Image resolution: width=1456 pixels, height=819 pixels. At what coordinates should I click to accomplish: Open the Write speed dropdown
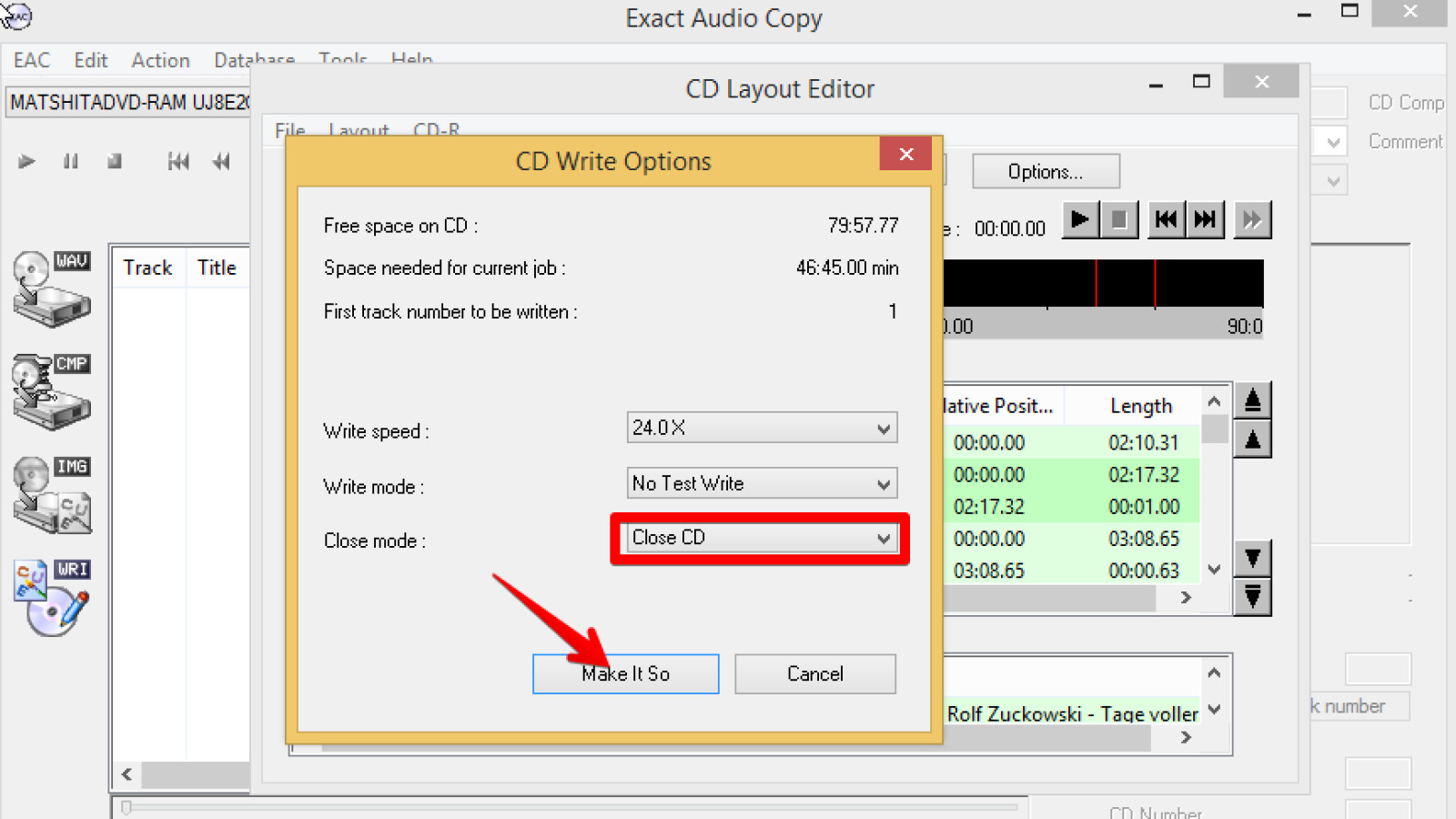pyautogui.click(x=762, y=428)
